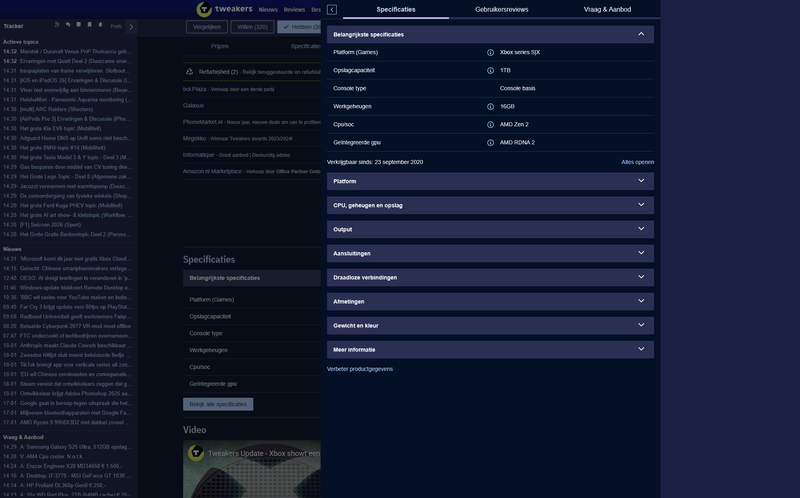Open the Het grote Tesla Model 3 & Y topic
Screen dimensions: 800x498
click(76, 157)
